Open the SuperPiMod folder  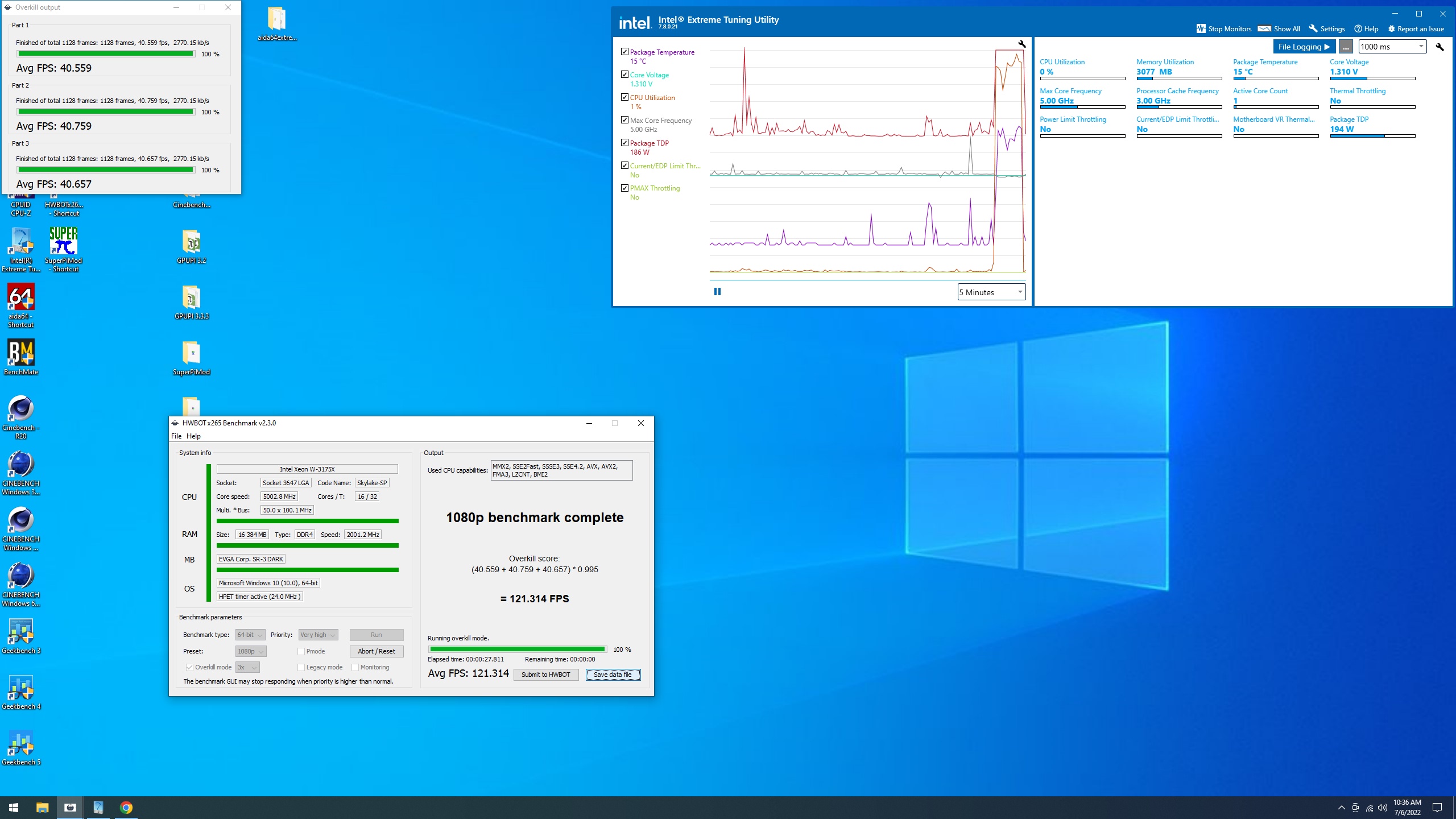click(x=192, y=358)
